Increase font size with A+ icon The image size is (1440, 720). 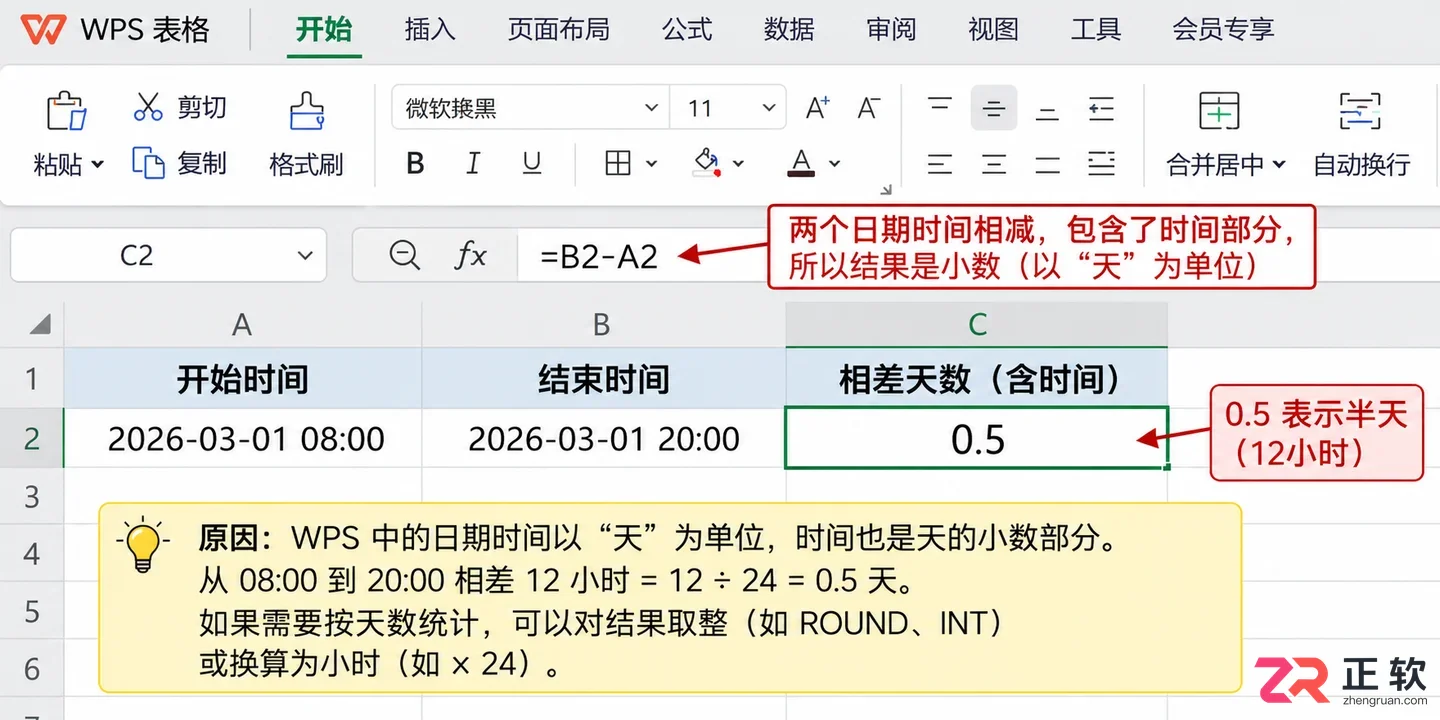click(x=818, y=108)
